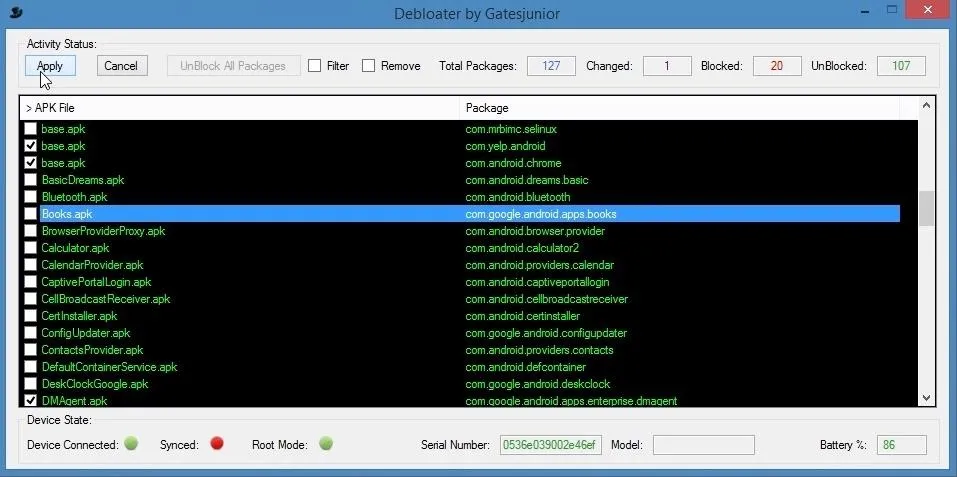
Task: Select package com.google.android.deskclock
Action: click(538, 384)
